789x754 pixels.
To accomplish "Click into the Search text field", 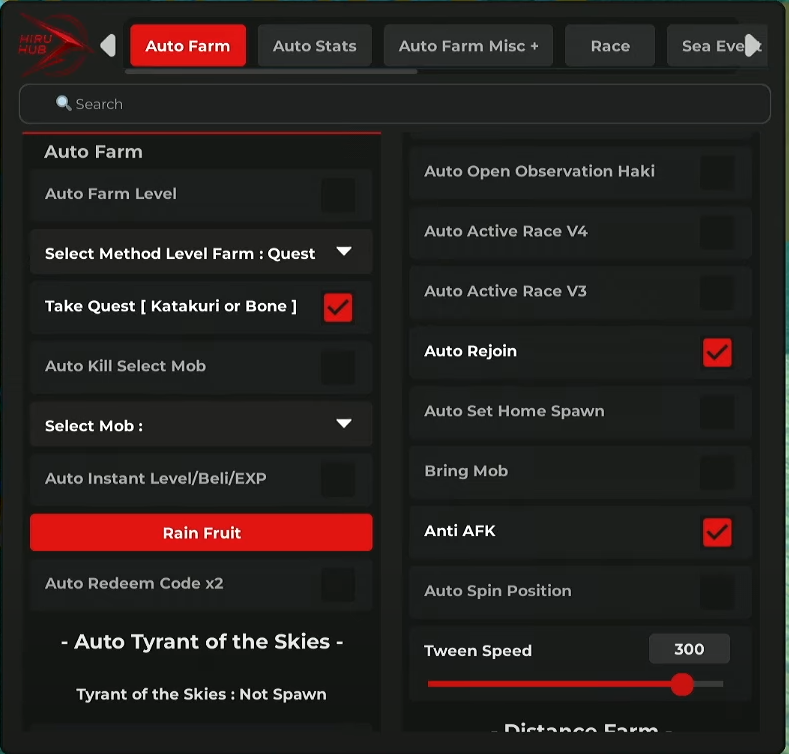I will coord(400,104).
